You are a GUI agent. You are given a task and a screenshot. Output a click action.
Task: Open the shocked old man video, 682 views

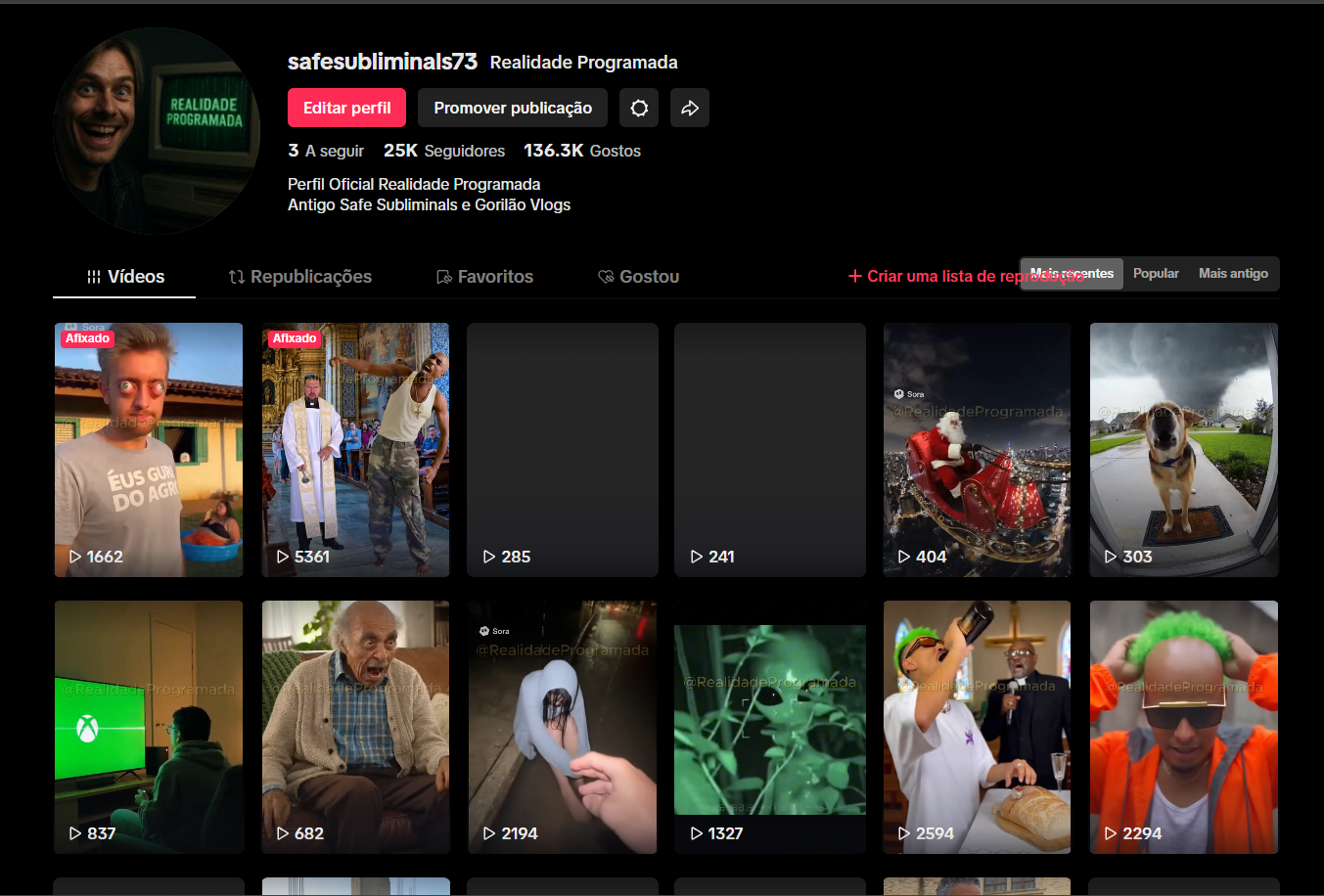(356, 728)
